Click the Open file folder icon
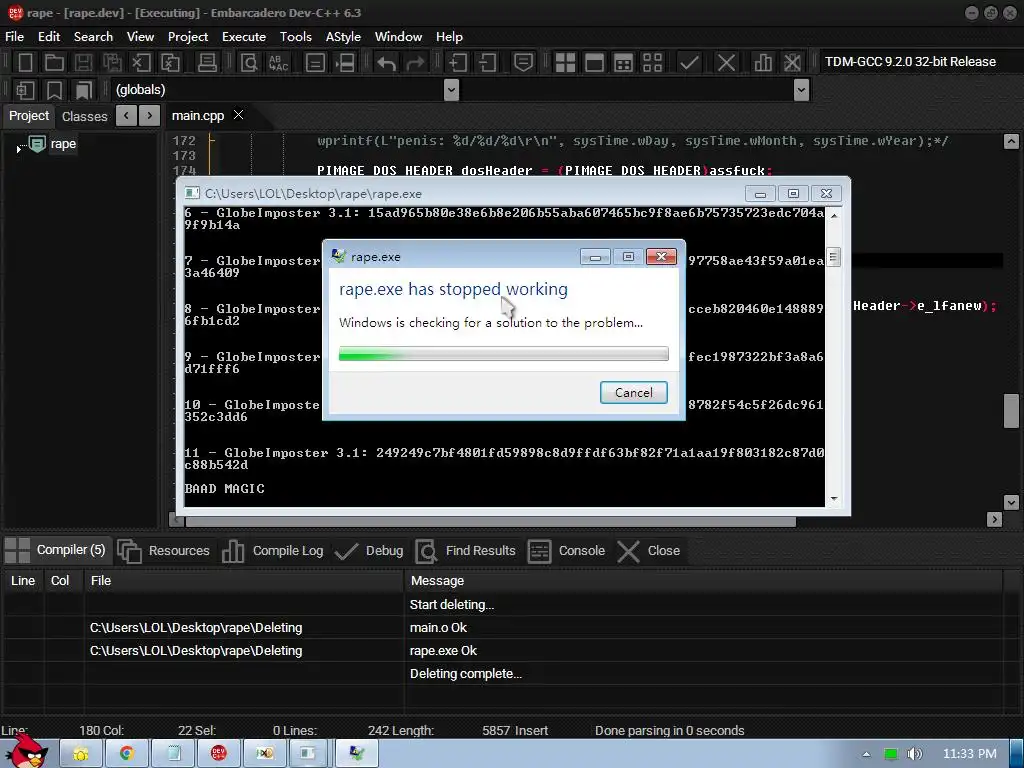This screenshot has width=1024, height=768. pos(54,63)
